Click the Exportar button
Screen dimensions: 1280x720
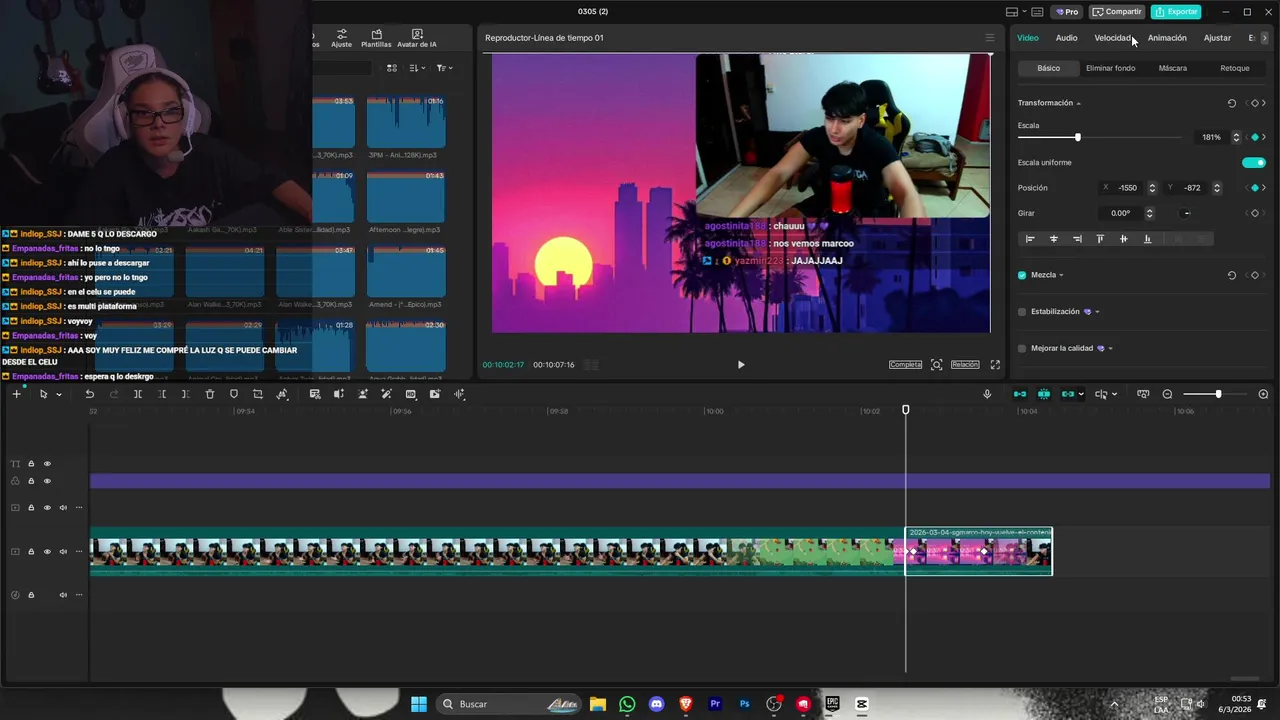pyautogui.click(x=1176, y=12)
